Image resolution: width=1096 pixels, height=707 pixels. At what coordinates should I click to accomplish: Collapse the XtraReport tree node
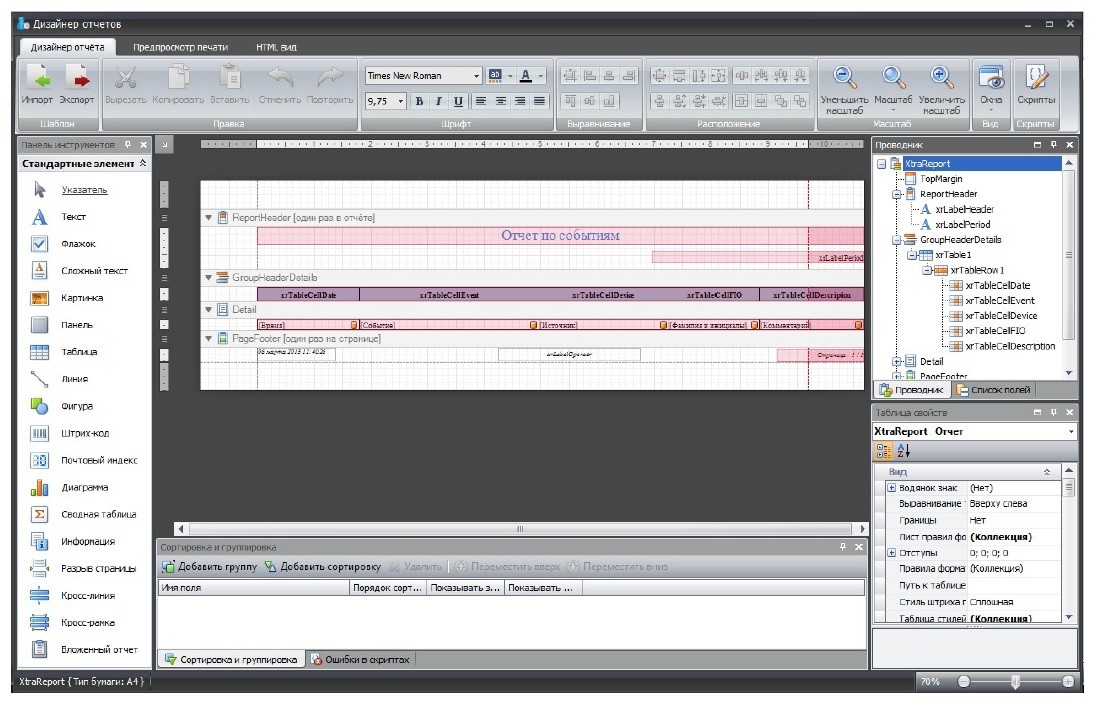tap(881, 164)
